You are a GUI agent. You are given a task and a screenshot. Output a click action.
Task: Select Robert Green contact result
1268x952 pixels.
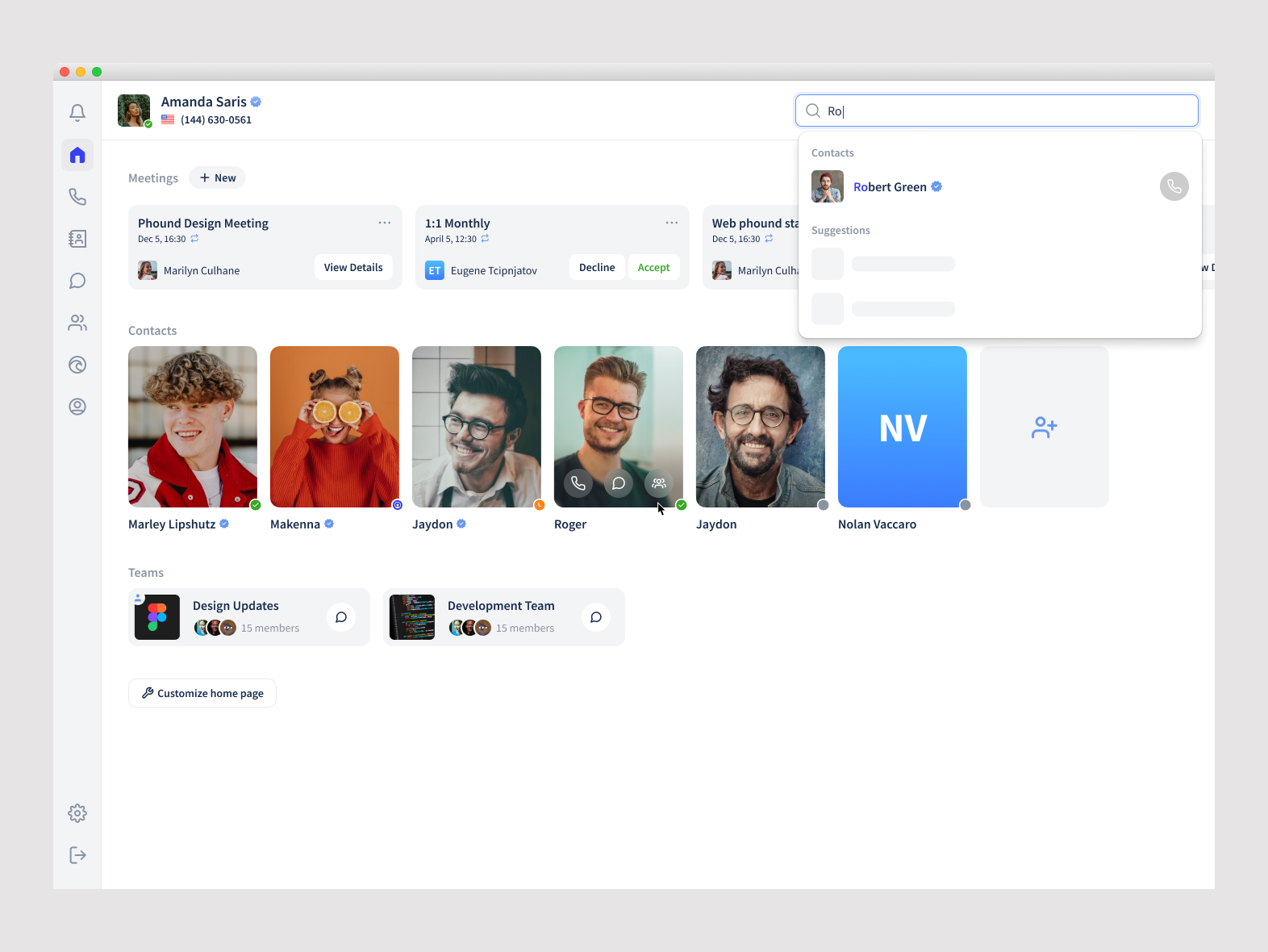click(x=1000, y=186)
